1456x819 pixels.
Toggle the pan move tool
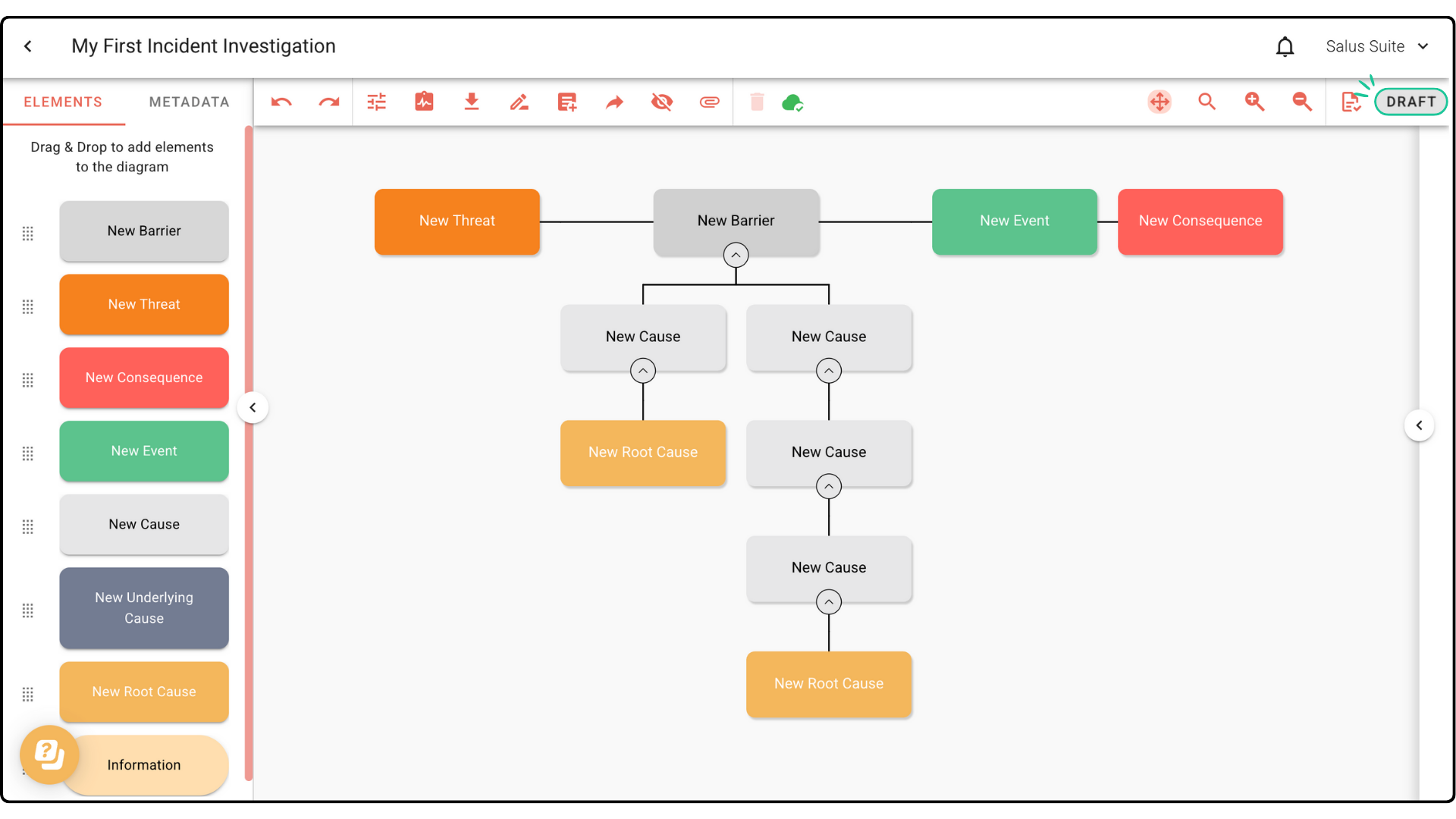click(x=1159, y=102)
